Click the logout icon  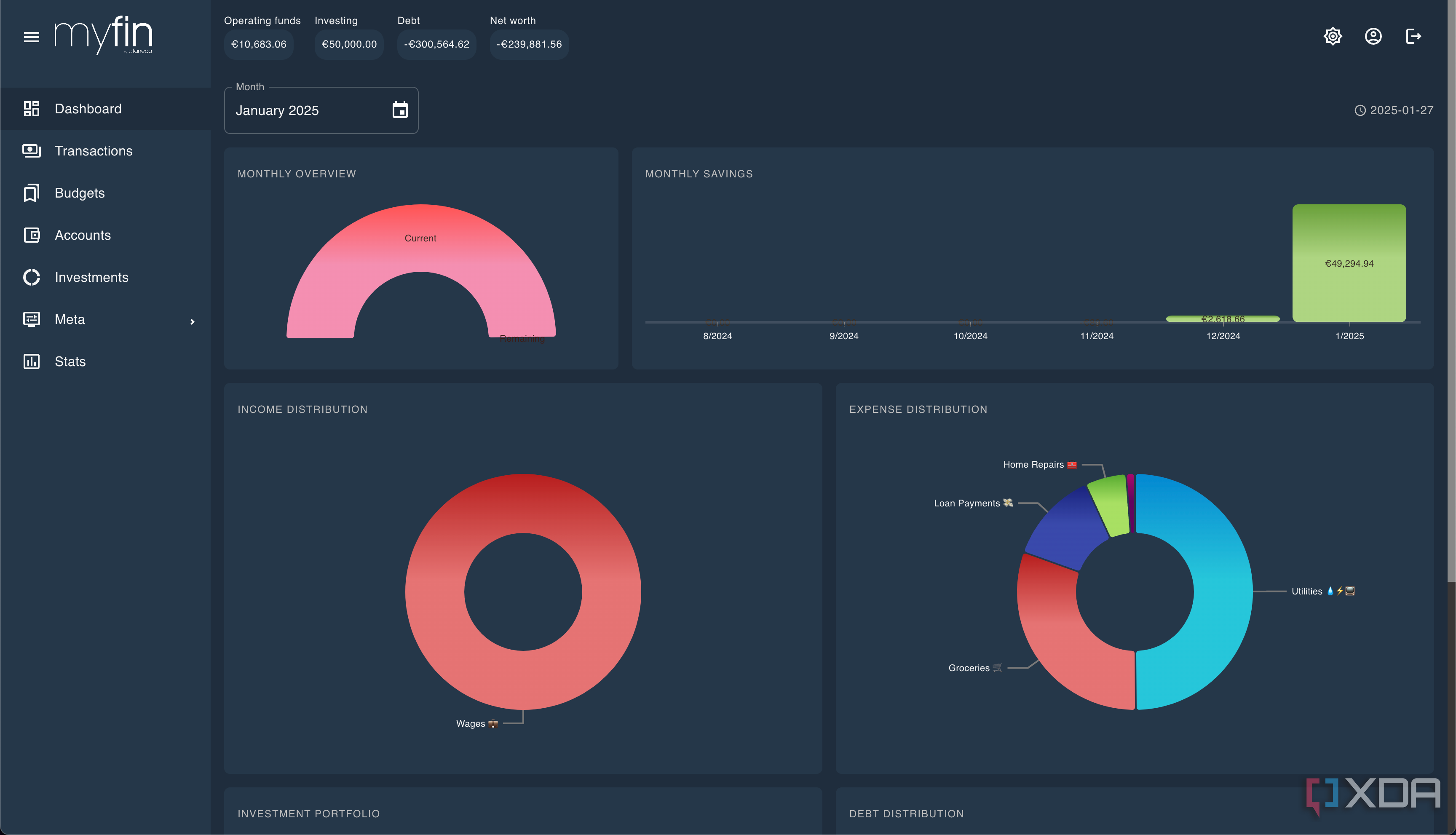[1413, 37]
